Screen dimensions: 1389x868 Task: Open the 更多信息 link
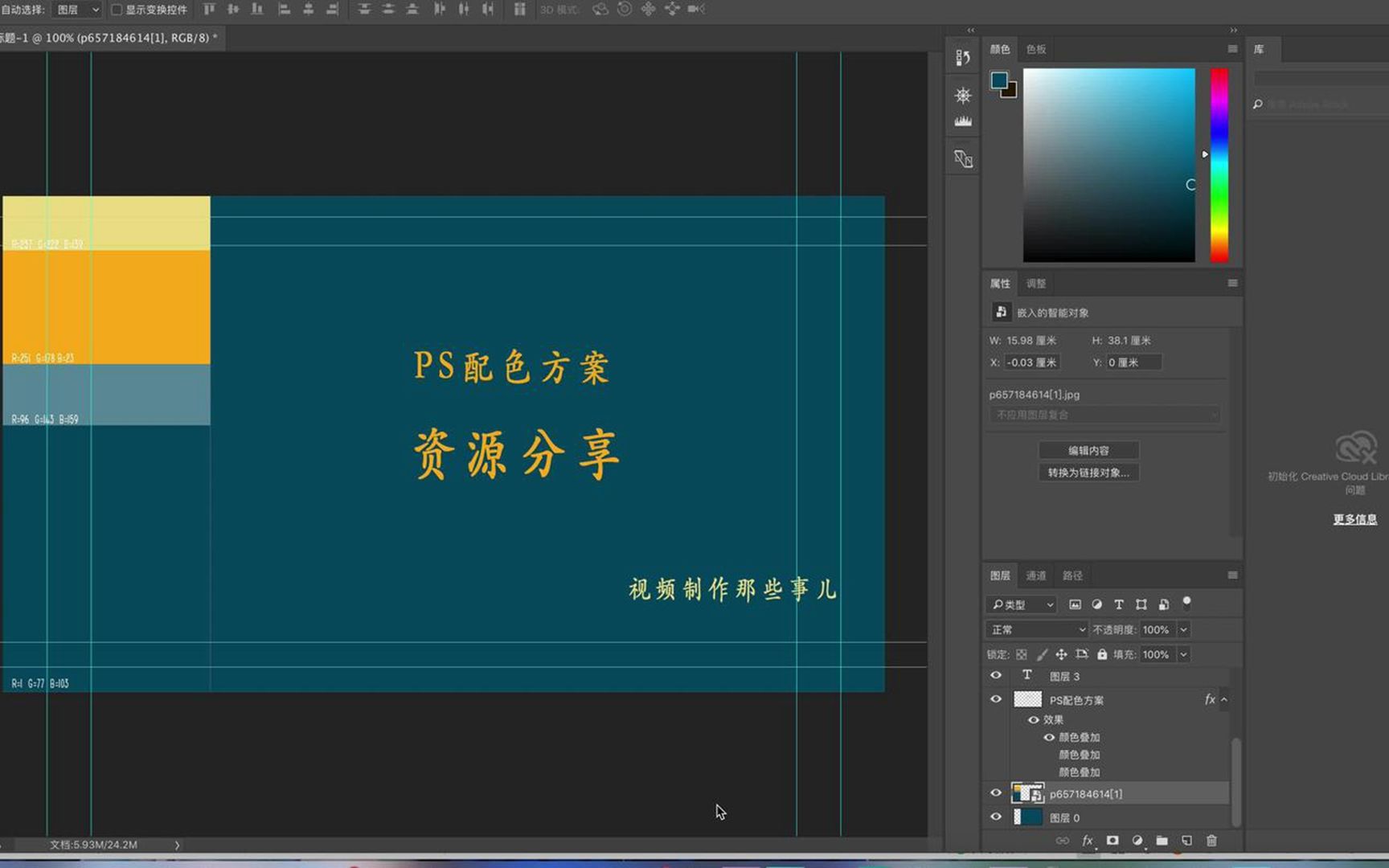click(x=1355, y=519)
